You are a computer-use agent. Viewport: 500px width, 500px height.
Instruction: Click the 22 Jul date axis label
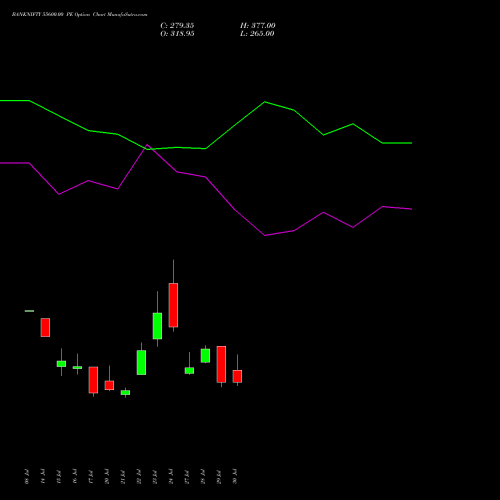[x=139, y=476]
